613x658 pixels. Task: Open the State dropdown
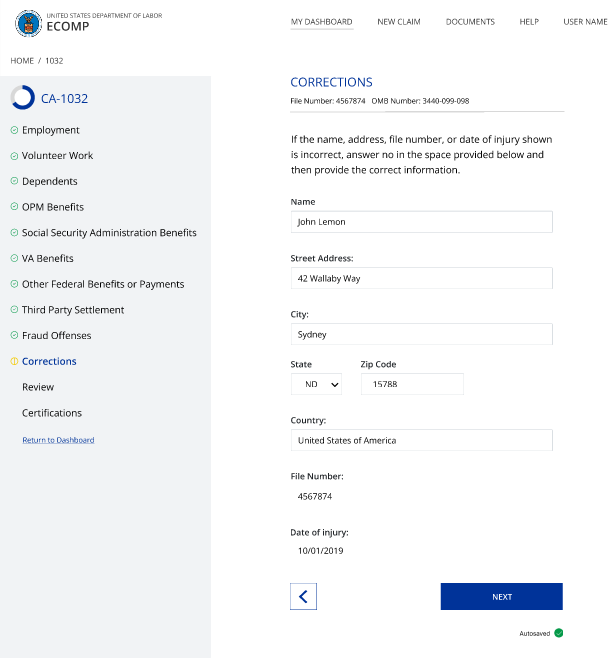[316, 384]
